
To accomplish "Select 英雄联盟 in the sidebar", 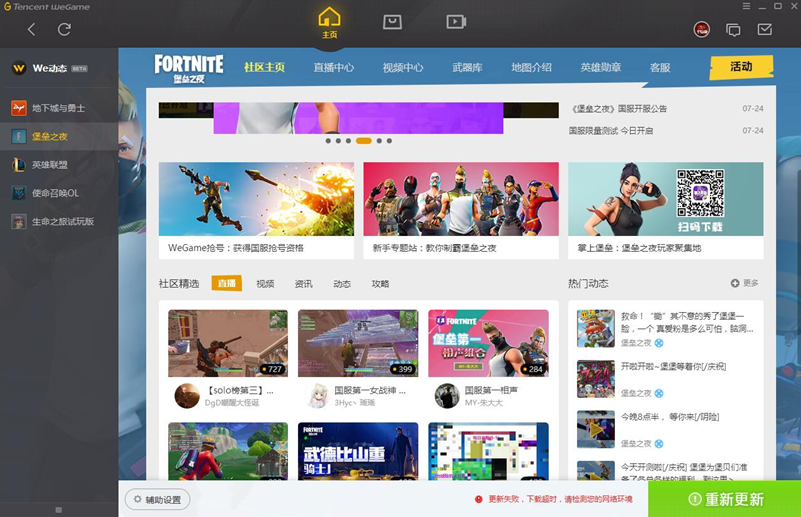I will coord(59,164).
